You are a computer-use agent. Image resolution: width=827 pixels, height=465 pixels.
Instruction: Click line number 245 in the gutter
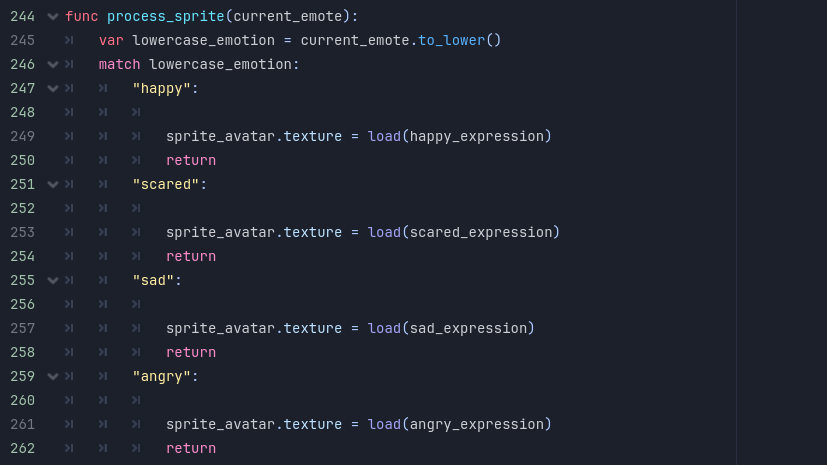pos(23,40)
